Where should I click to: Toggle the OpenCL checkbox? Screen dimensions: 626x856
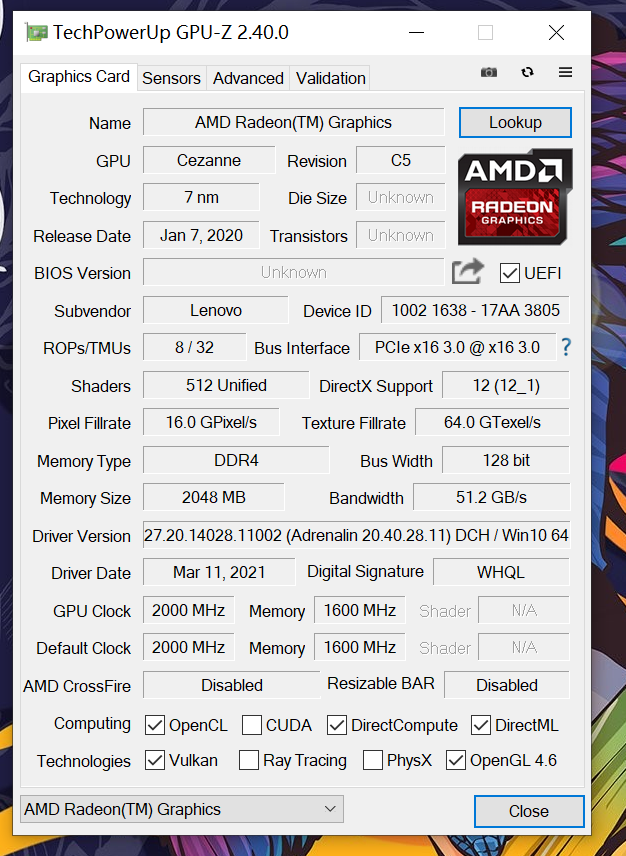(155, 726)
